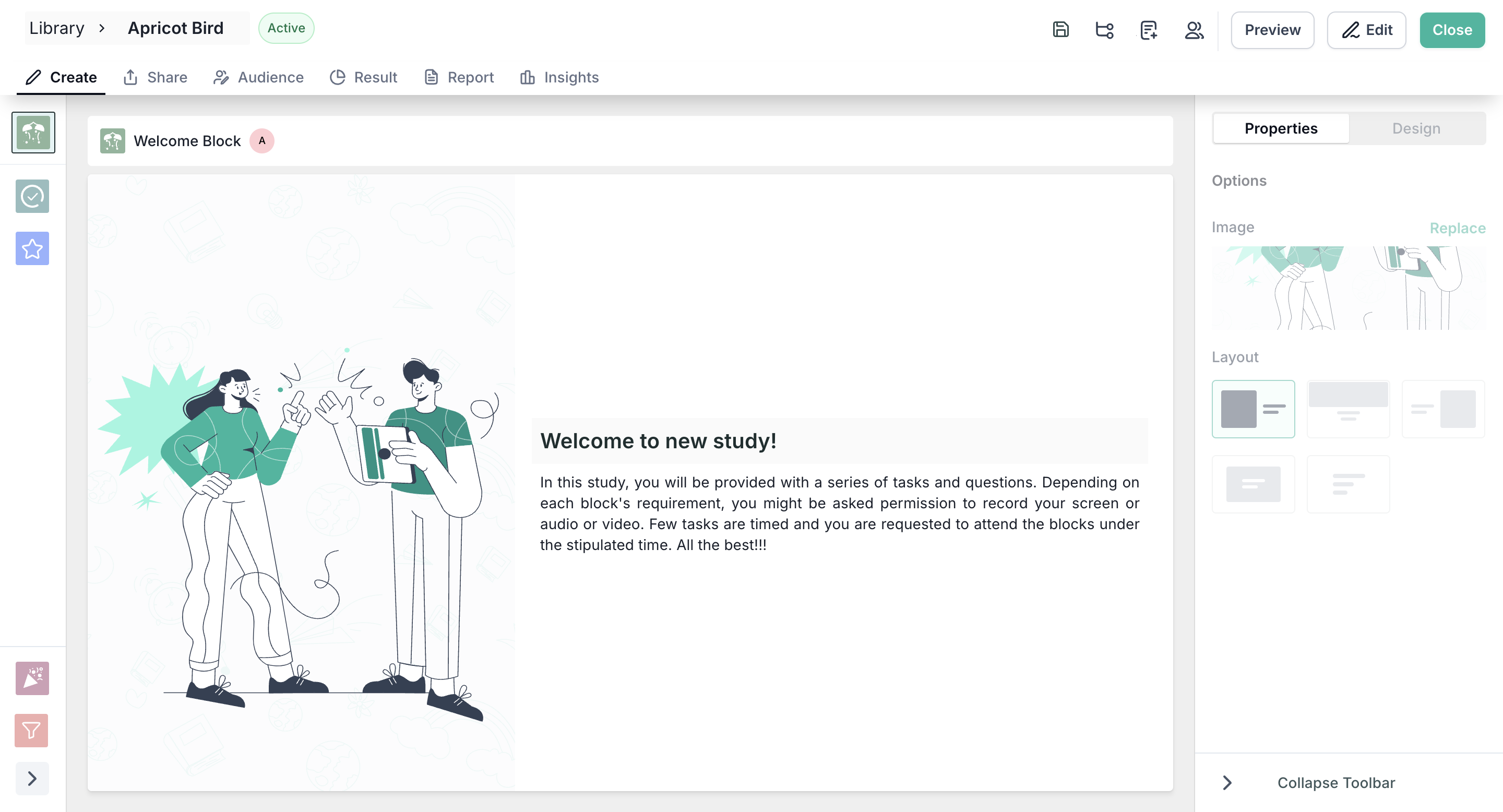Image resolution: width=1503 pixels, height=812 pixels.
Task: Click the Preview button
Action: 1272,30
